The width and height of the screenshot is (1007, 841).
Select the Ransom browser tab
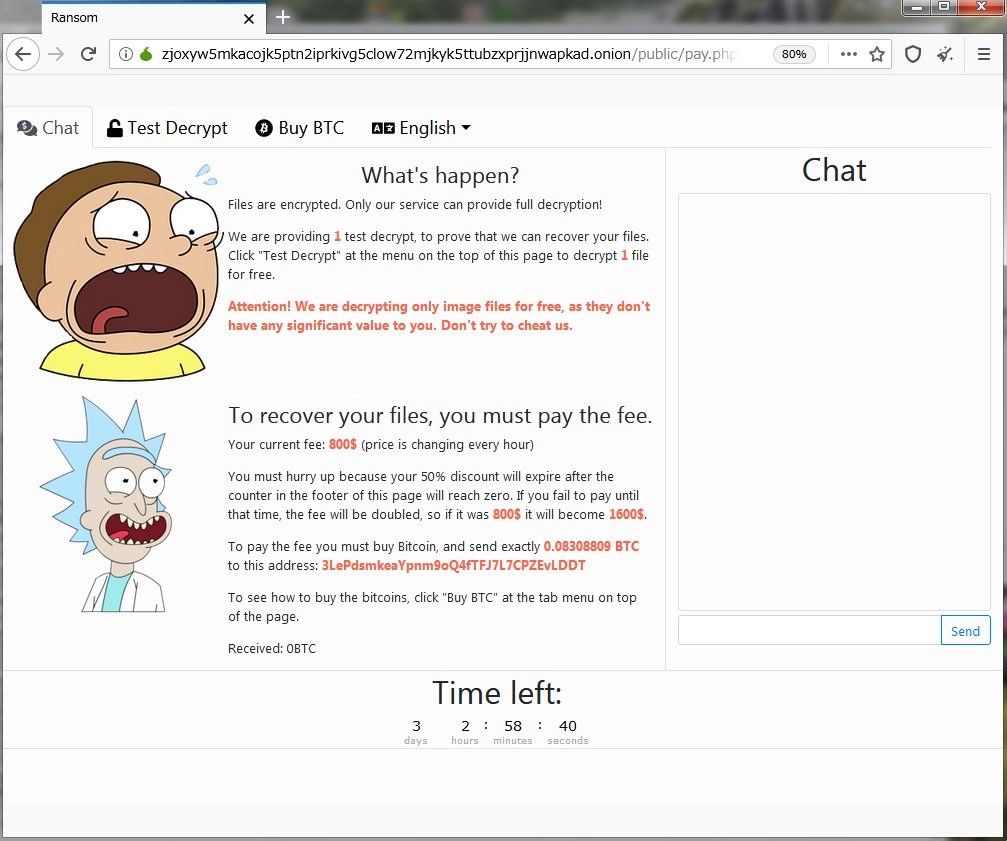click(120, 17)
